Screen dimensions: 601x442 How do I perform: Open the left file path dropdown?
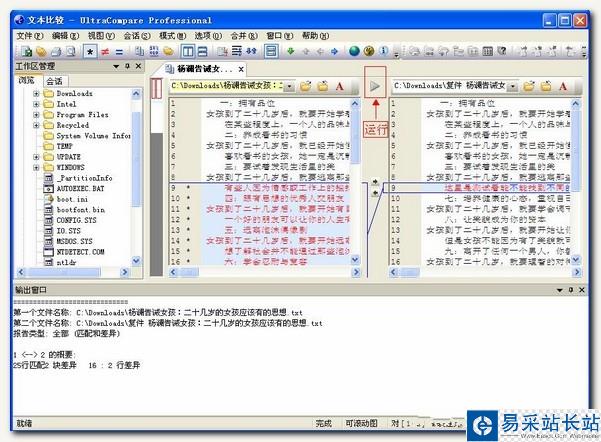[x=289, y=87]
